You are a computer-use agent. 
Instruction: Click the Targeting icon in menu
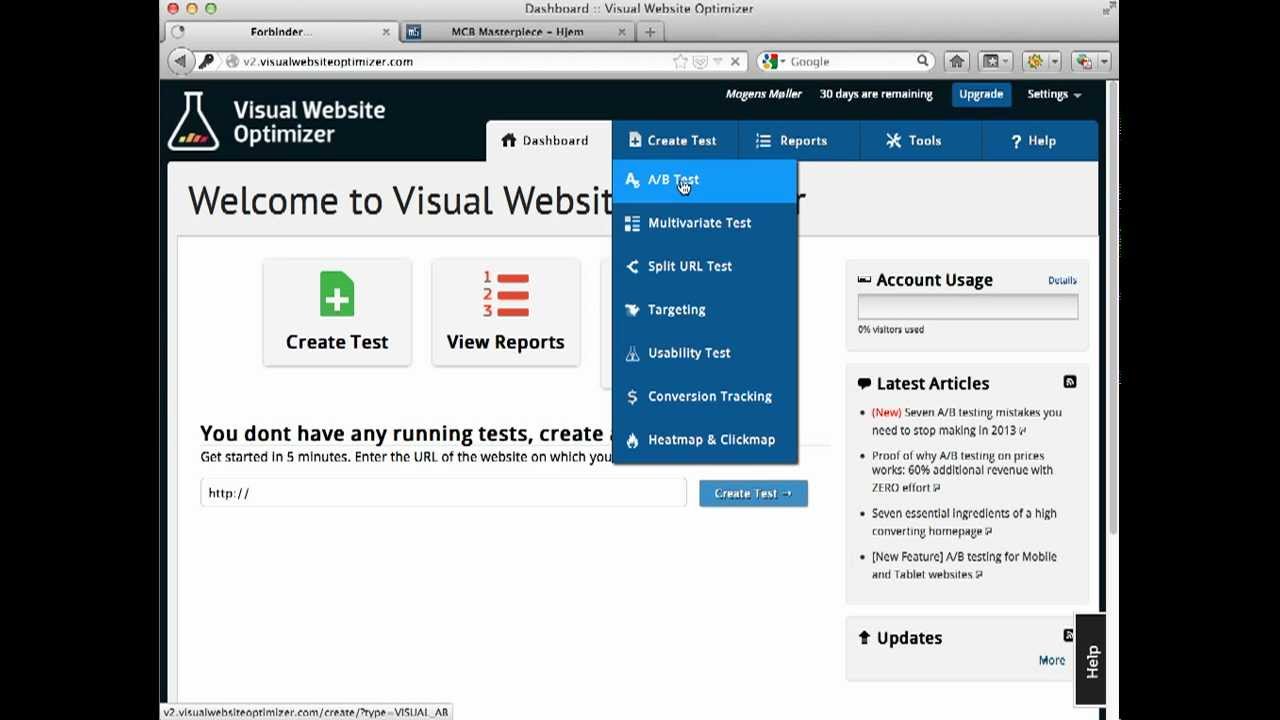[x=632, y=310]
